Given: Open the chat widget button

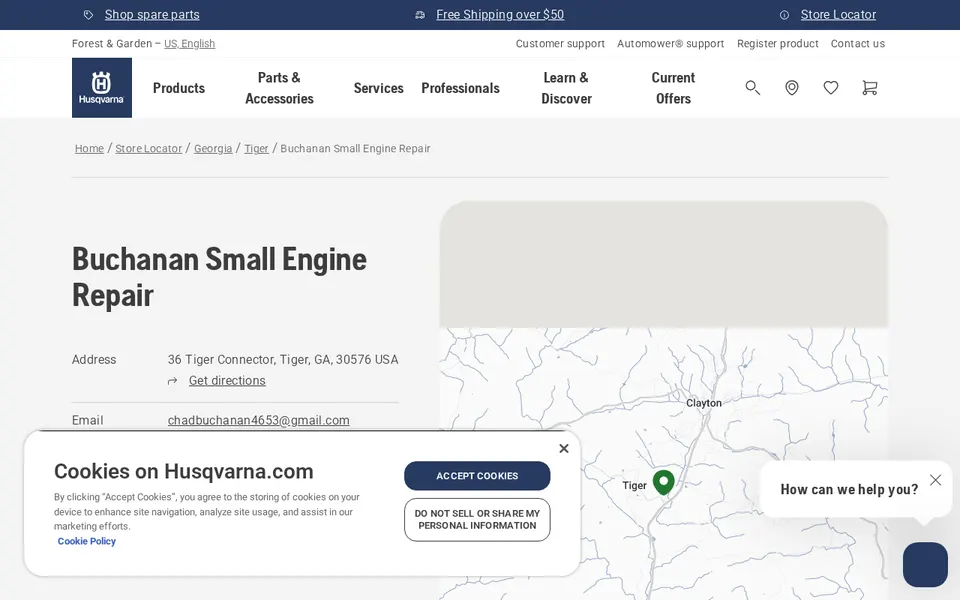Looking at the screenshot, I should [925, 564].
